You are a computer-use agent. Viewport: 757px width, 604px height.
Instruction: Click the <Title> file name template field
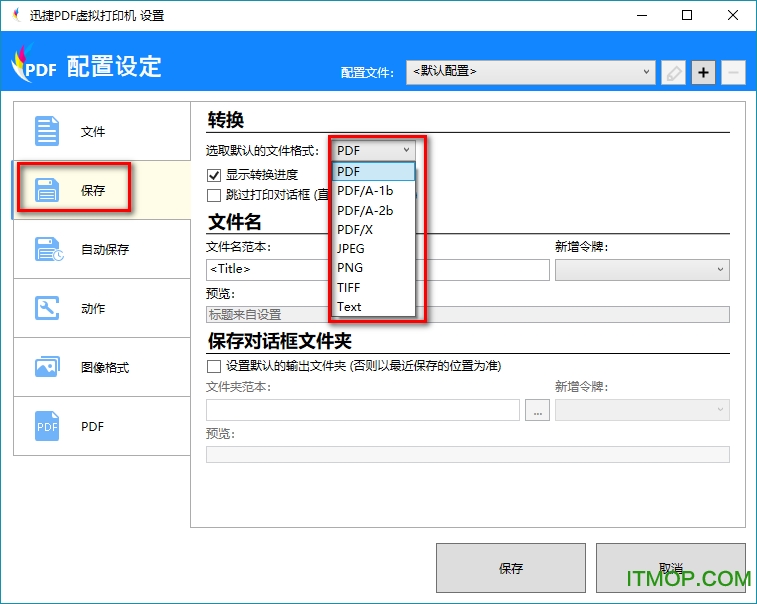378,269
